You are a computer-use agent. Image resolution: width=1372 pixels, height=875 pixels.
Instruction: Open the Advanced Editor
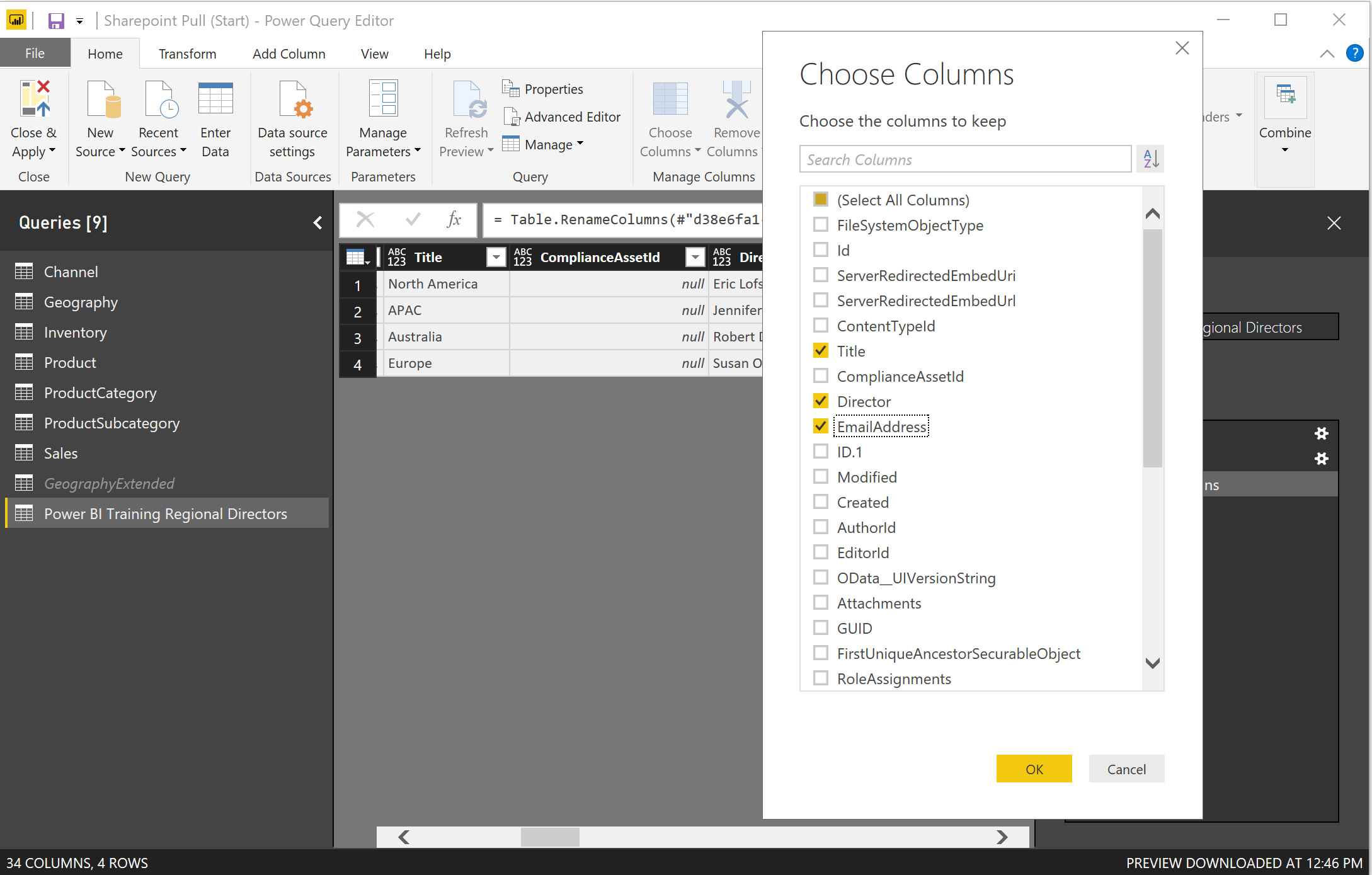(562, 117)
